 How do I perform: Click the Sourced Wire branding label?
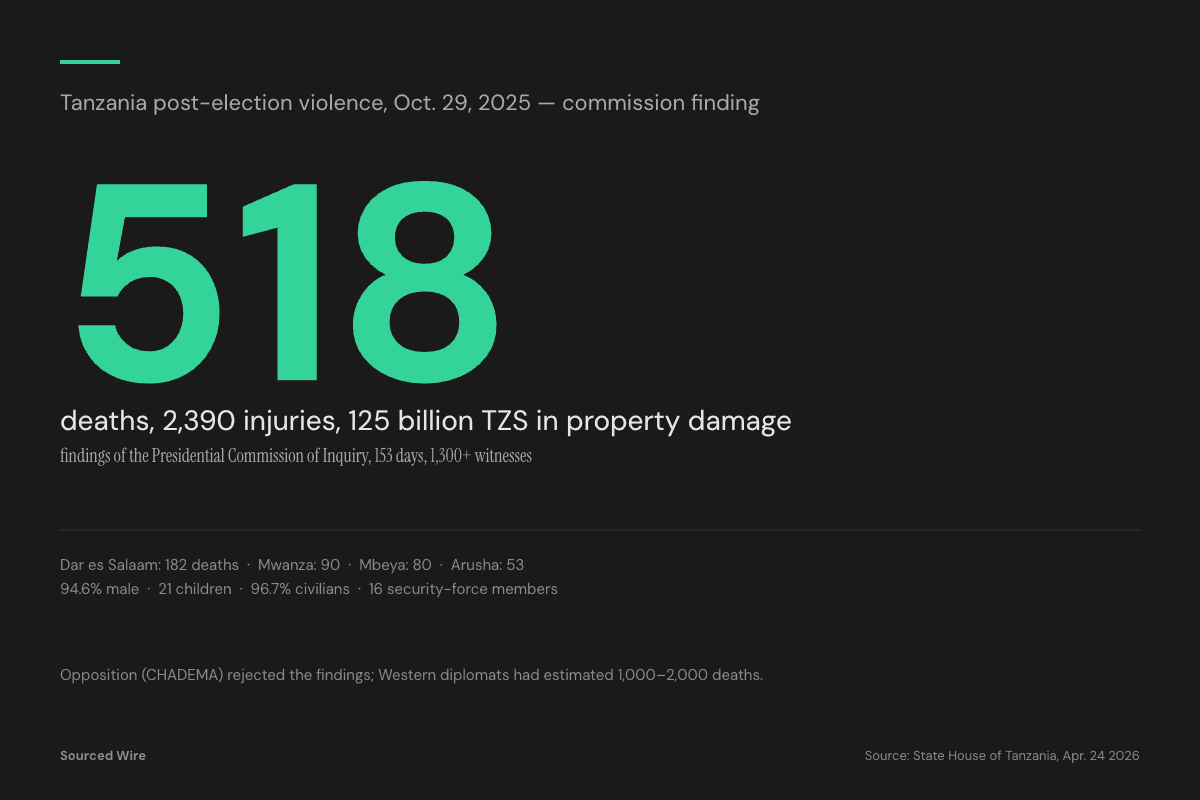tap(103, 755)
